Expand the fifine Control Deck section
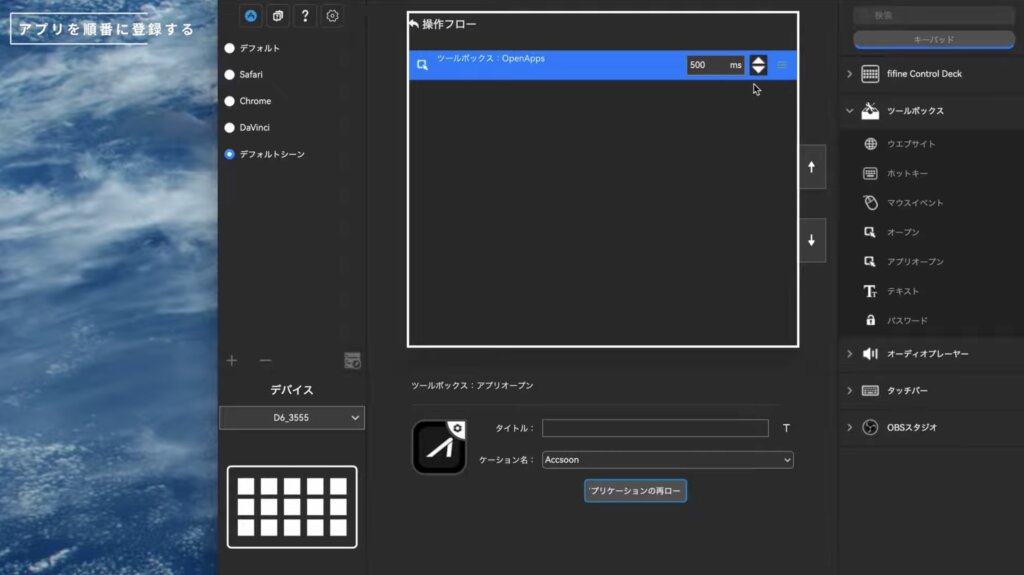The width and height of the screenshot is (1024, 575). (850, 74)
